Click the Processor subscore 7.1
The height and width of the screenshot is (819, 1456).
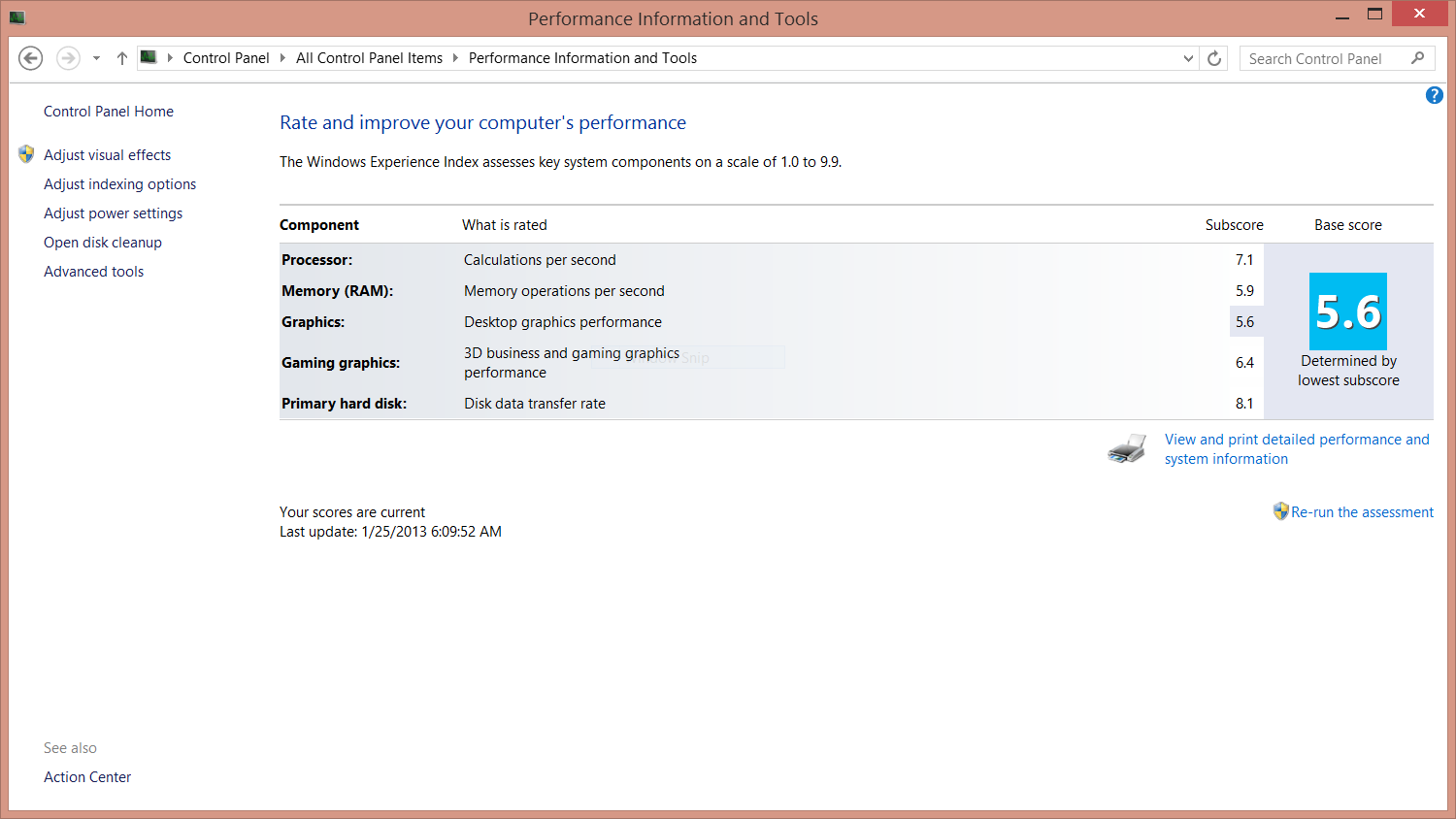[1244, 260]
